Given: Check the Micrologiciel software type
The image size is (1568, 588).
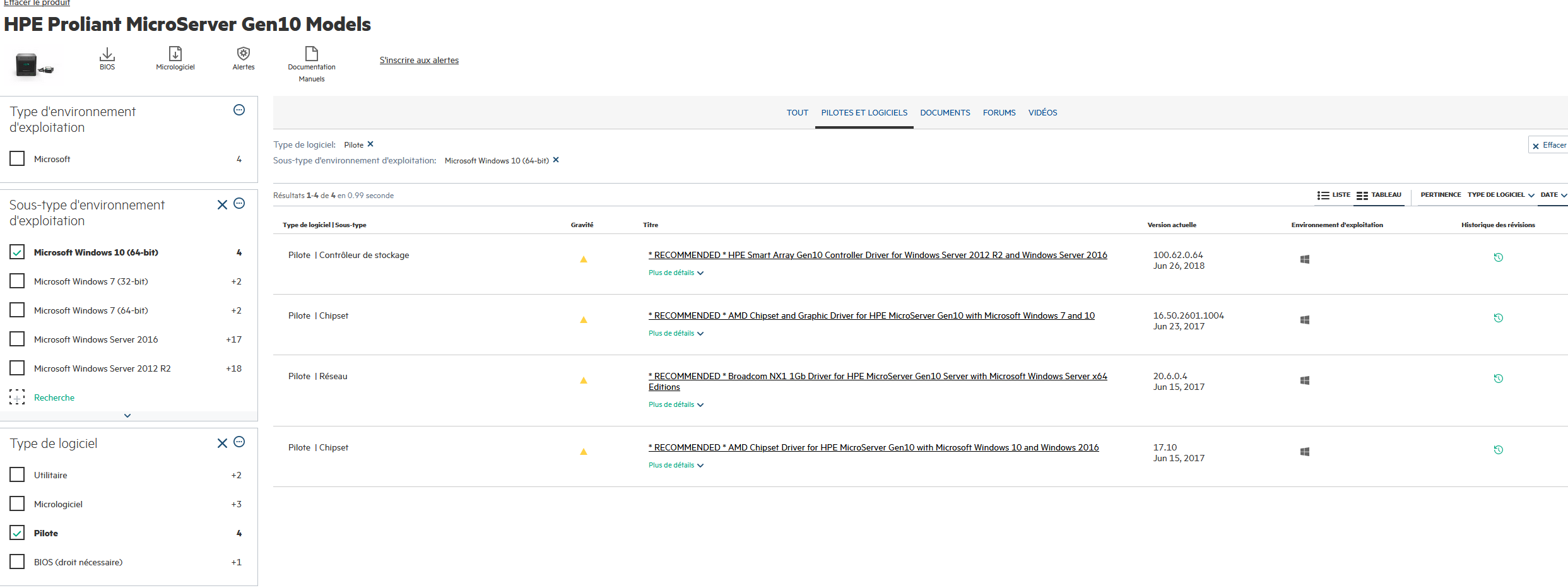Looking at the screenshot, I should (17, 503).
